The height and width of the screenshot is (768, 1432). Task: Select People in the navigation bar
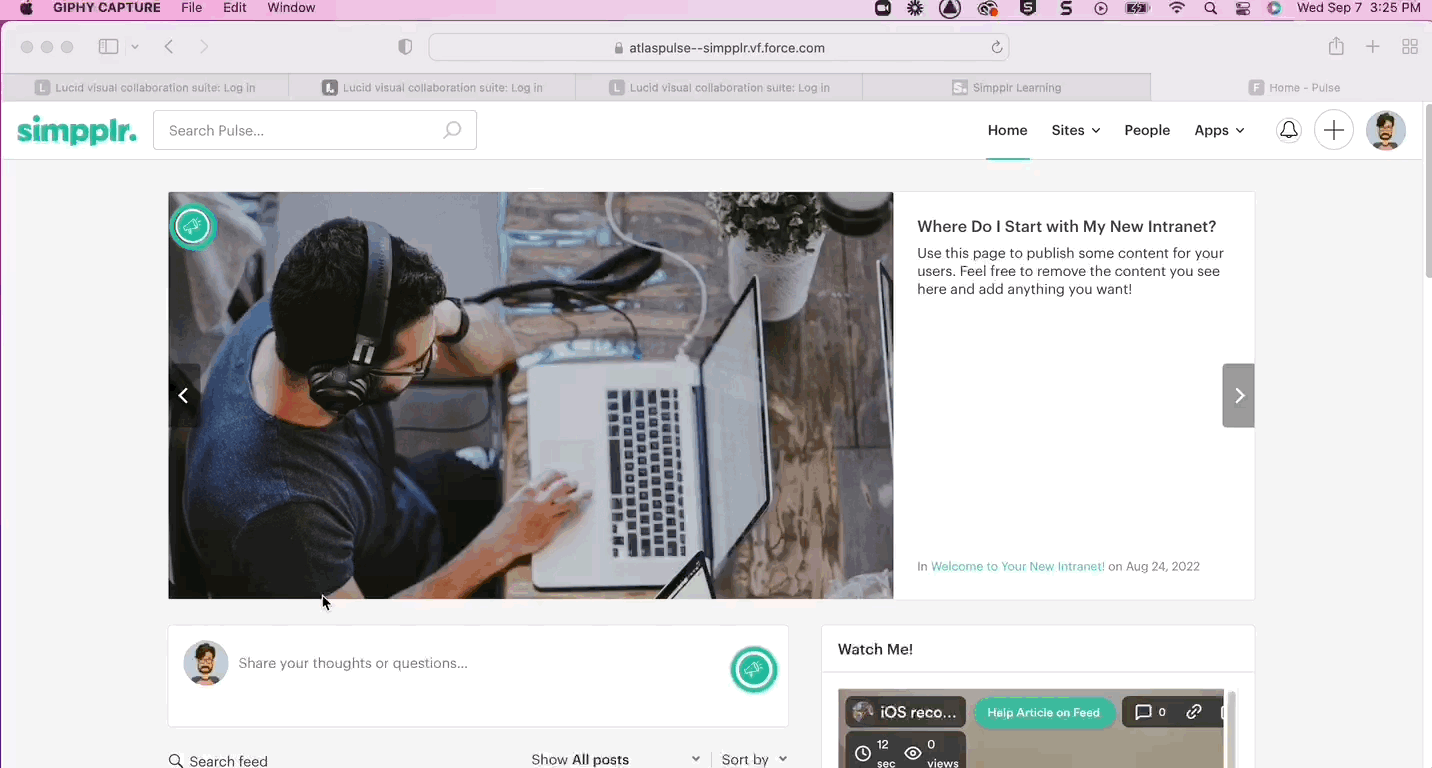1147,130
